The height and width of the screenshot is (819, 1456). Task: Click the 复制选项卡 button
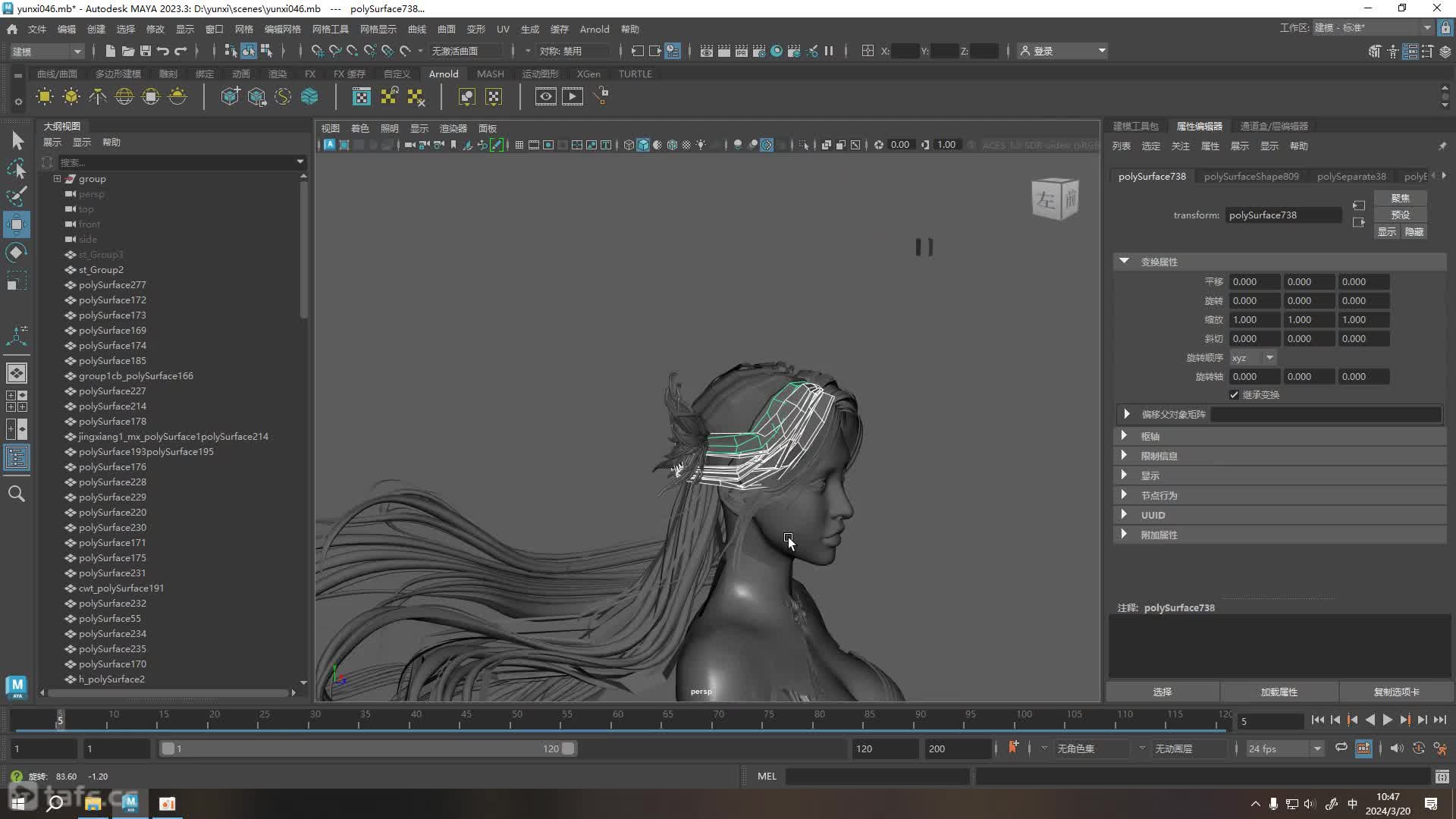point(1397,692)
